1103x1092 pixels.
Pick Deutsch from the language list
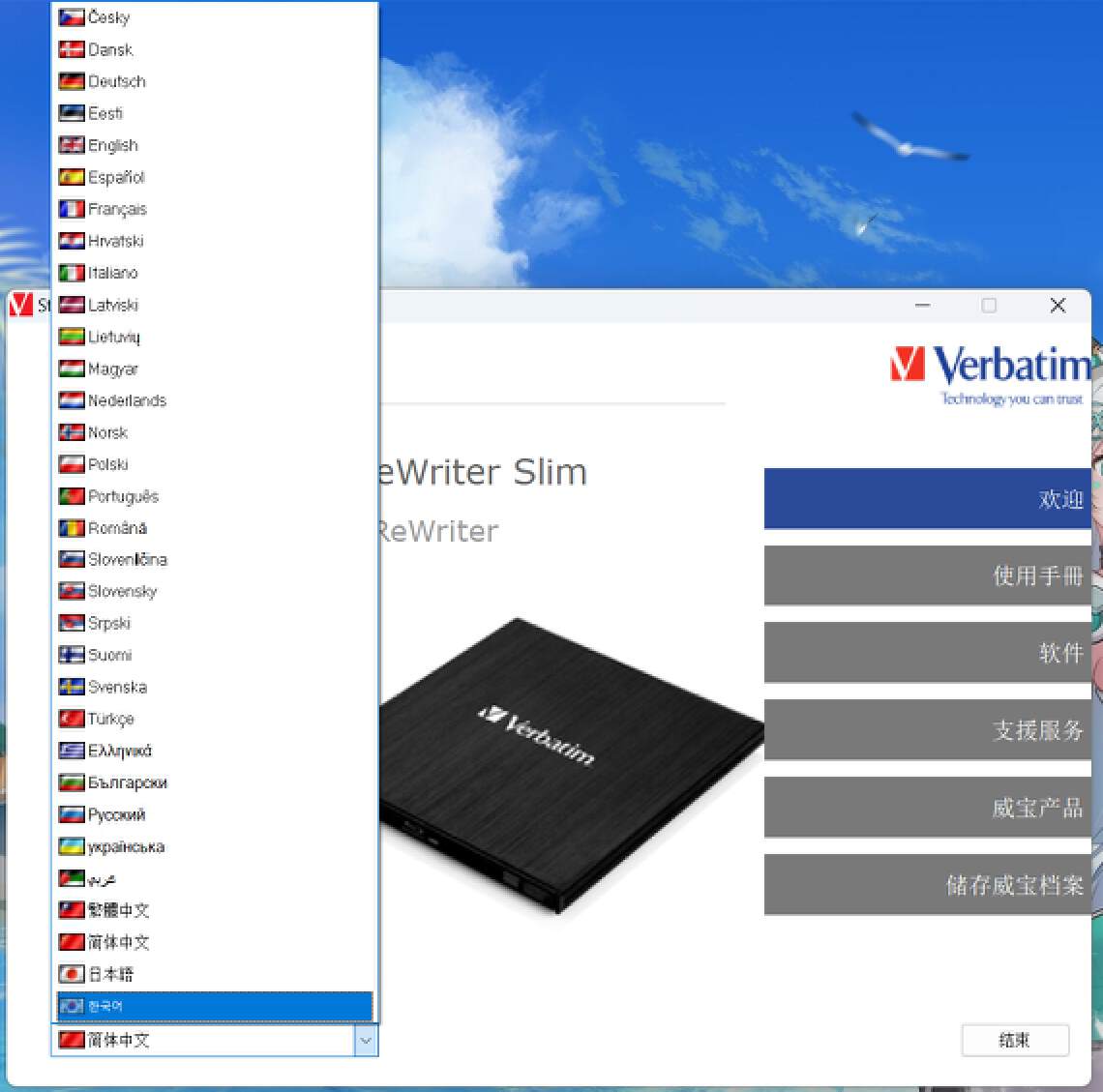(x=215, y=81)
